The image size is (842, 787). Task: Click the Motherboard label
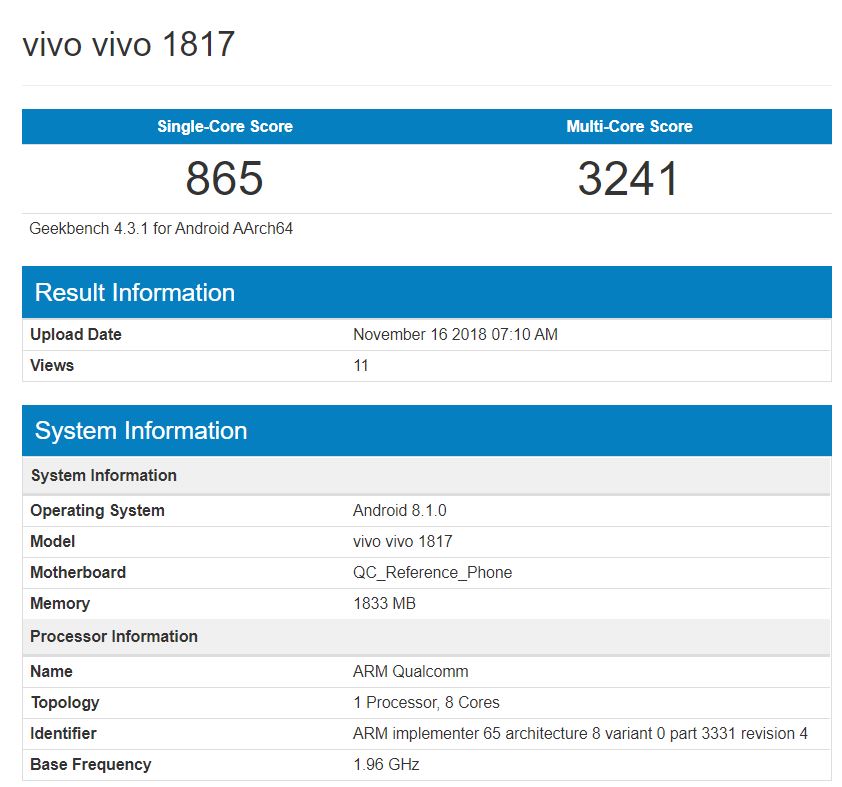coord(78,572)
